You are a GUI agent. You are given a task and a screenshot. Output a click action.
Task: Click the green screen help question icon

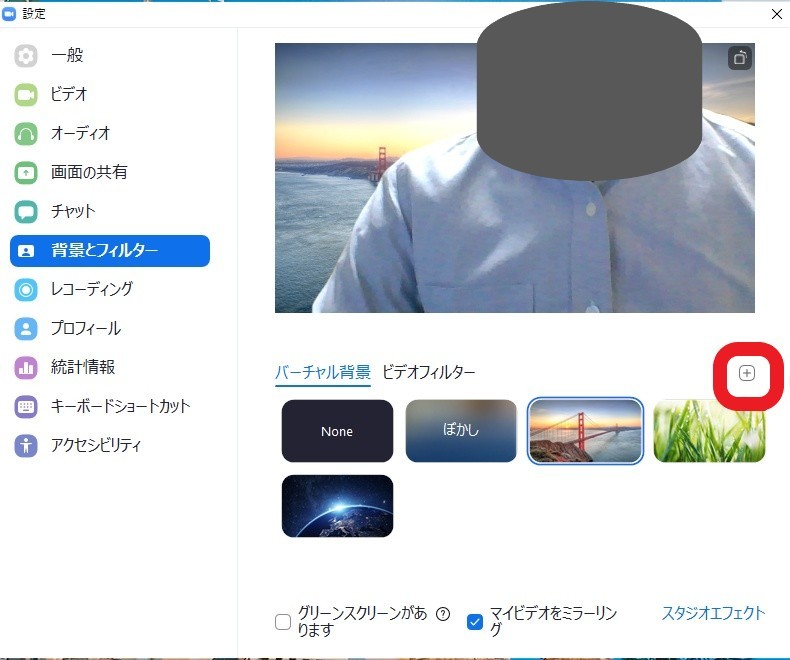[x=443, y=614]
